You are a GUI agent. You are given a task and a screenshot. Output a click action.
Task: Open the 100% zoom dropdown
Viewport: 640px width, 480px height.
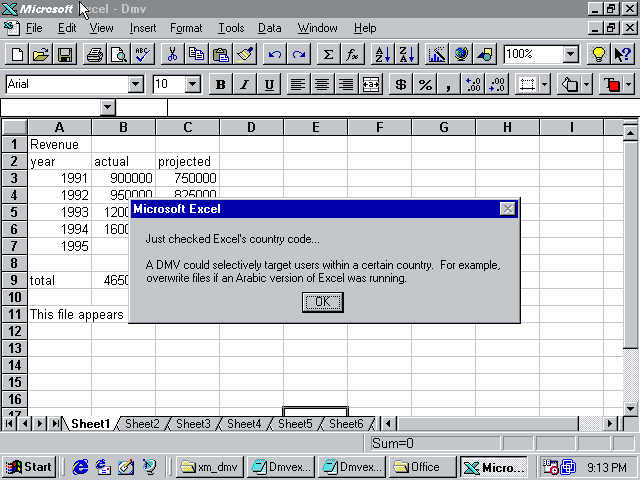tap(571, 54)
